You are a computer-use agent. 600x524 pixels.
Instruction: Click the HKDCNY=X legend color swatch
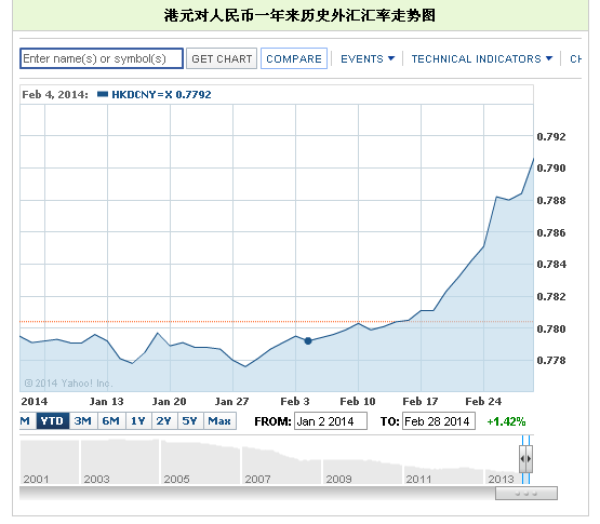point(103,94)
